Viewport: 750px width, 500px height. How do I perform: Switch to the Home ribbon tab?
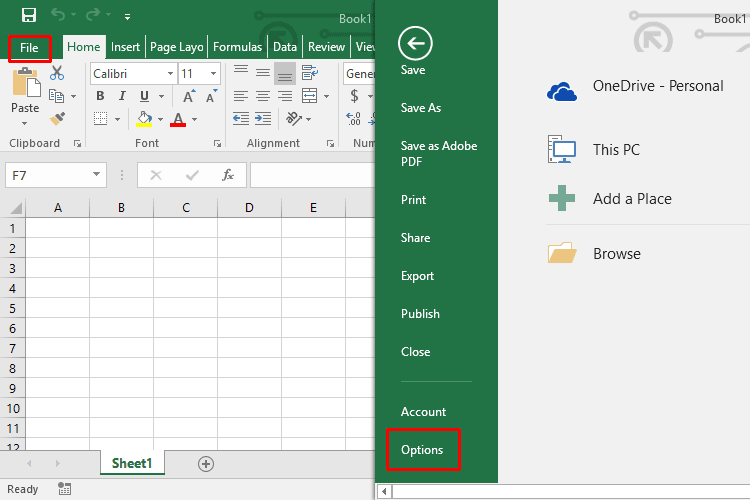pos(84,47)
